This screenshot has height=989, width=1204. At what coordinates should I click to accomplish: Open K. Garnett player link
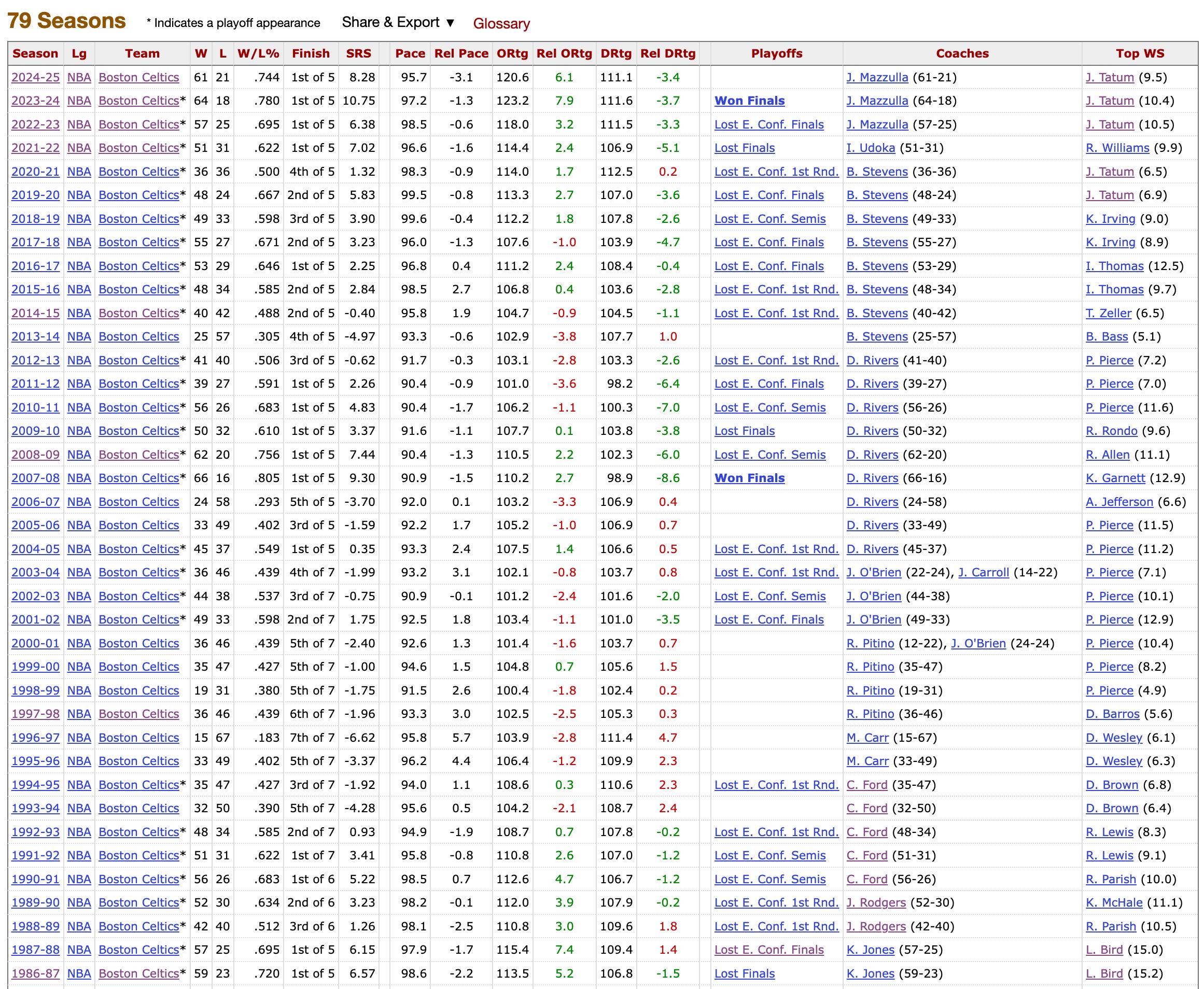(x=1114, y=478)
